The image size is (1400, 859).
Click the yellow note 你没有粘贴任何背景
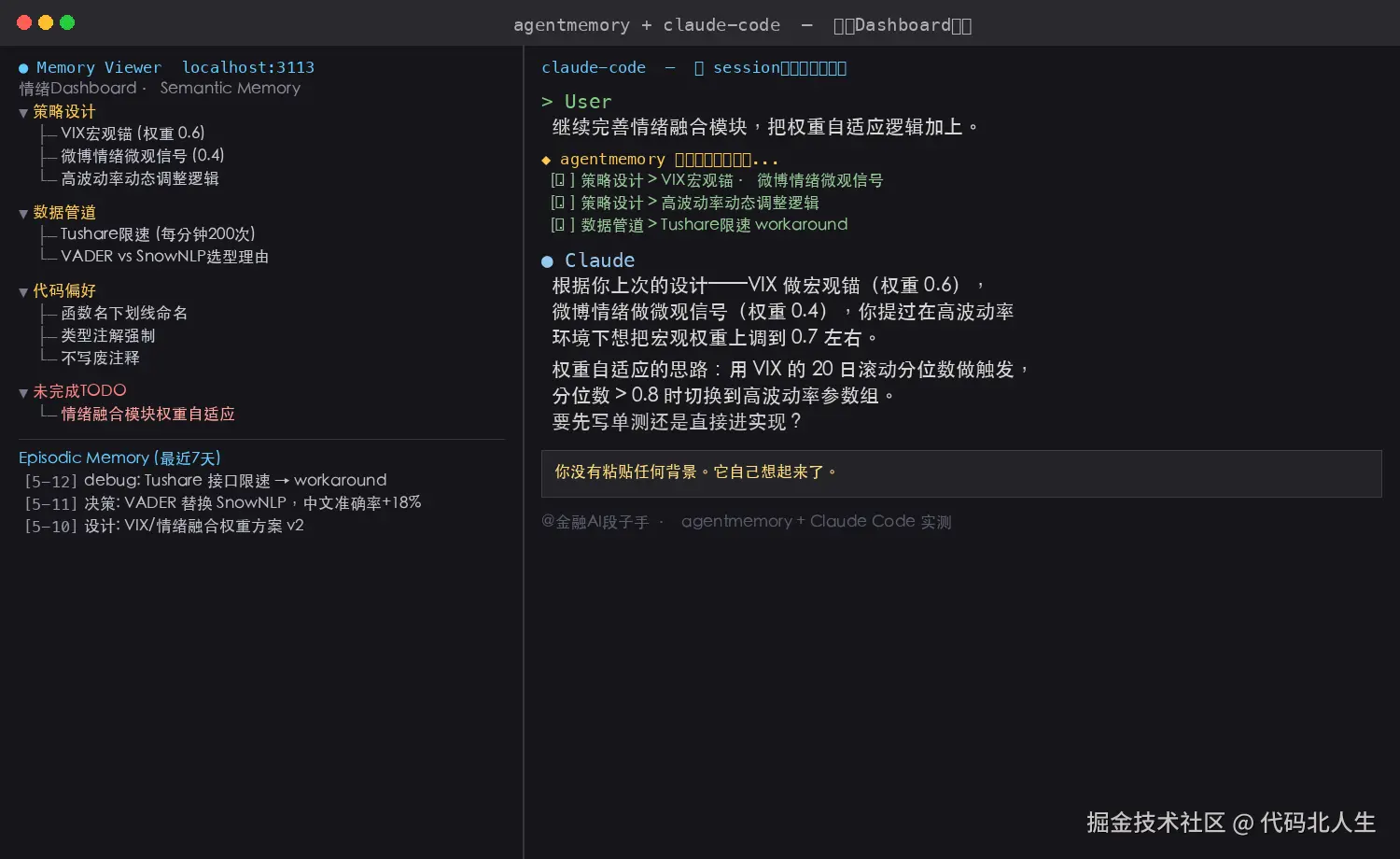coord(695,472)
